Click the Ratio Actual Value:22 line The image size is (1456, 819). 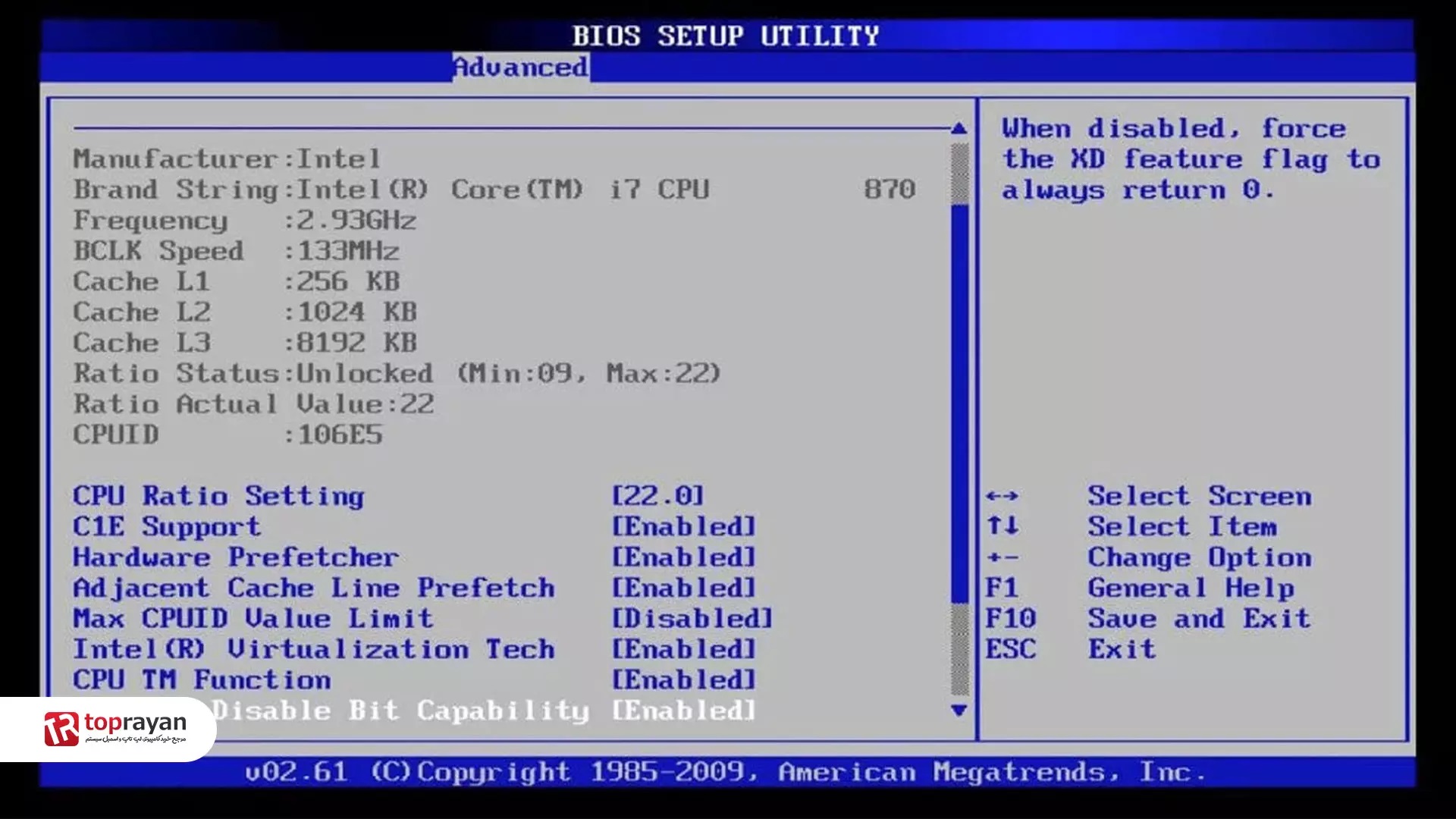[x=253, y=404]
